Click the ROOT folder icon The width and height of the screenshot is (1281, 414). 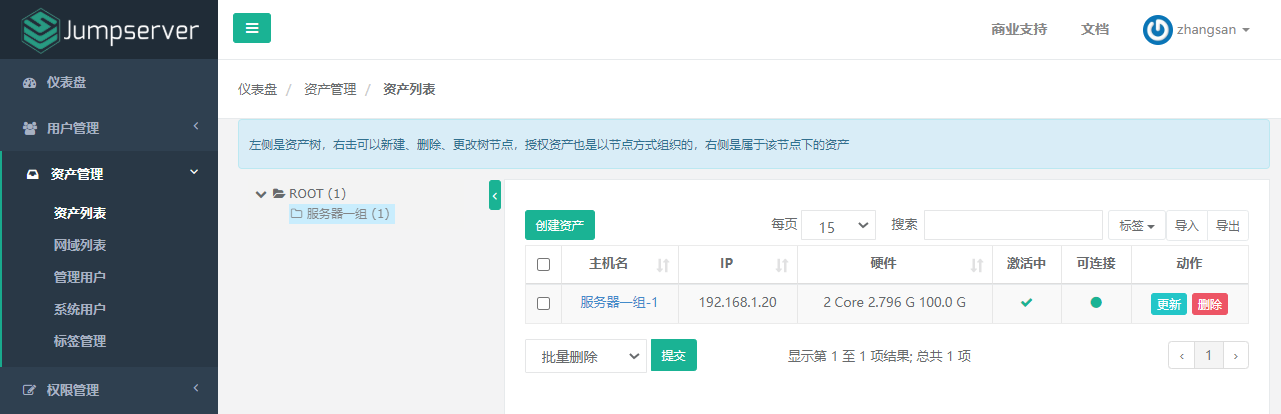pyautogui.click(x=279, y=194)
